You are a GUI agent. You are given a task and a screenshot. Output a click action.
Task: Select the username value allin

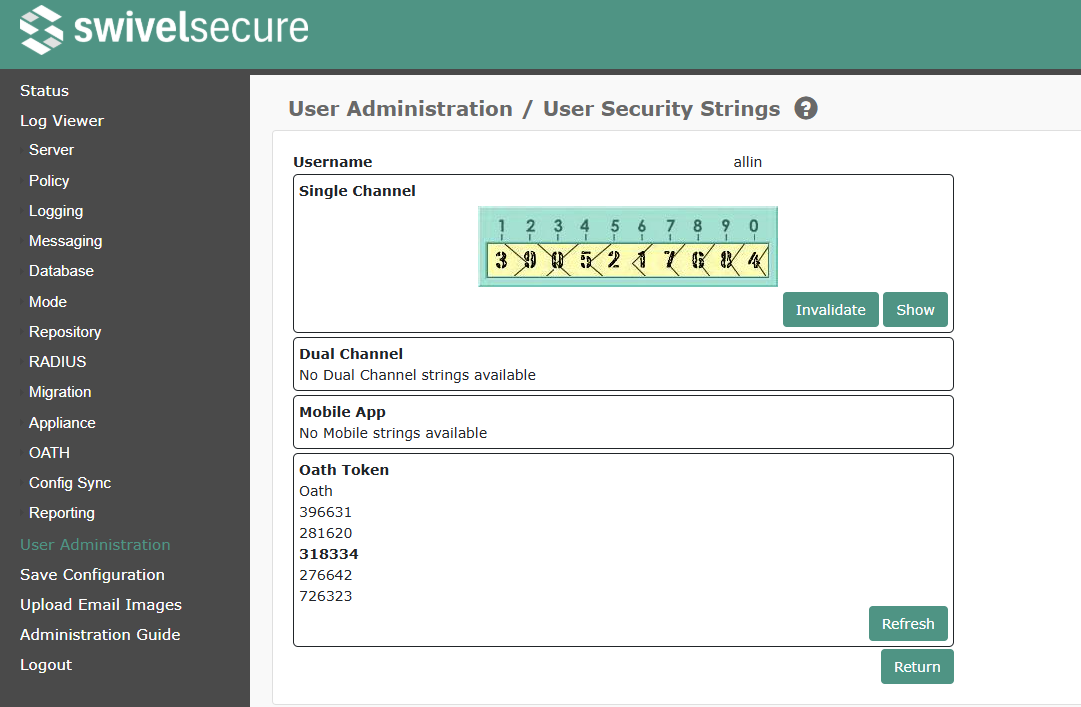(x=747, y=162)
